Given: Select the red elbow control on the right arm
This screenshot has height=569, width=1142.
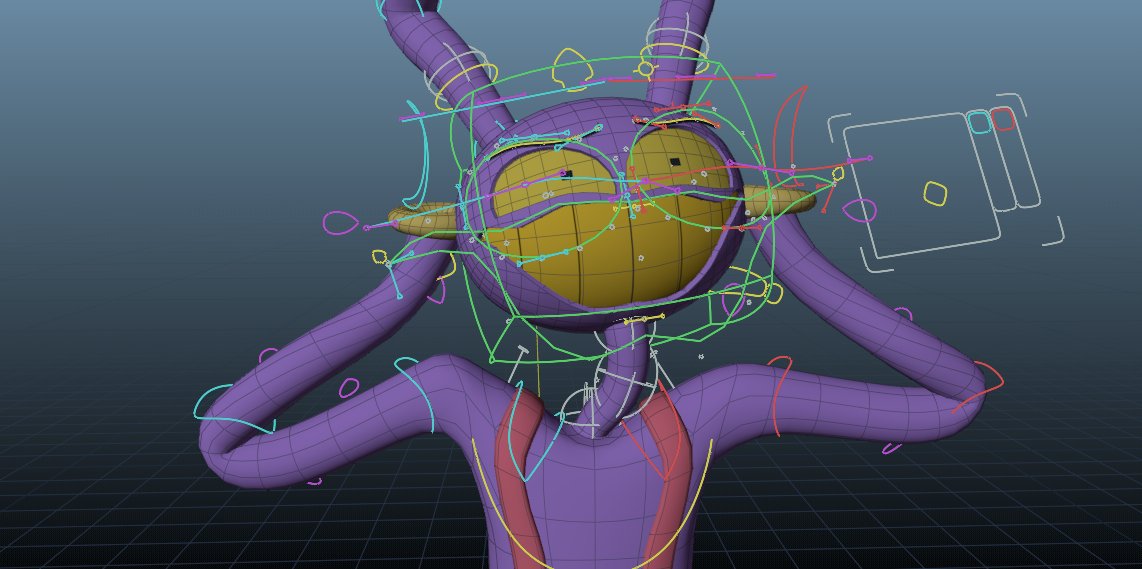Looking at the screenshot, I should [x=980, y=387].
